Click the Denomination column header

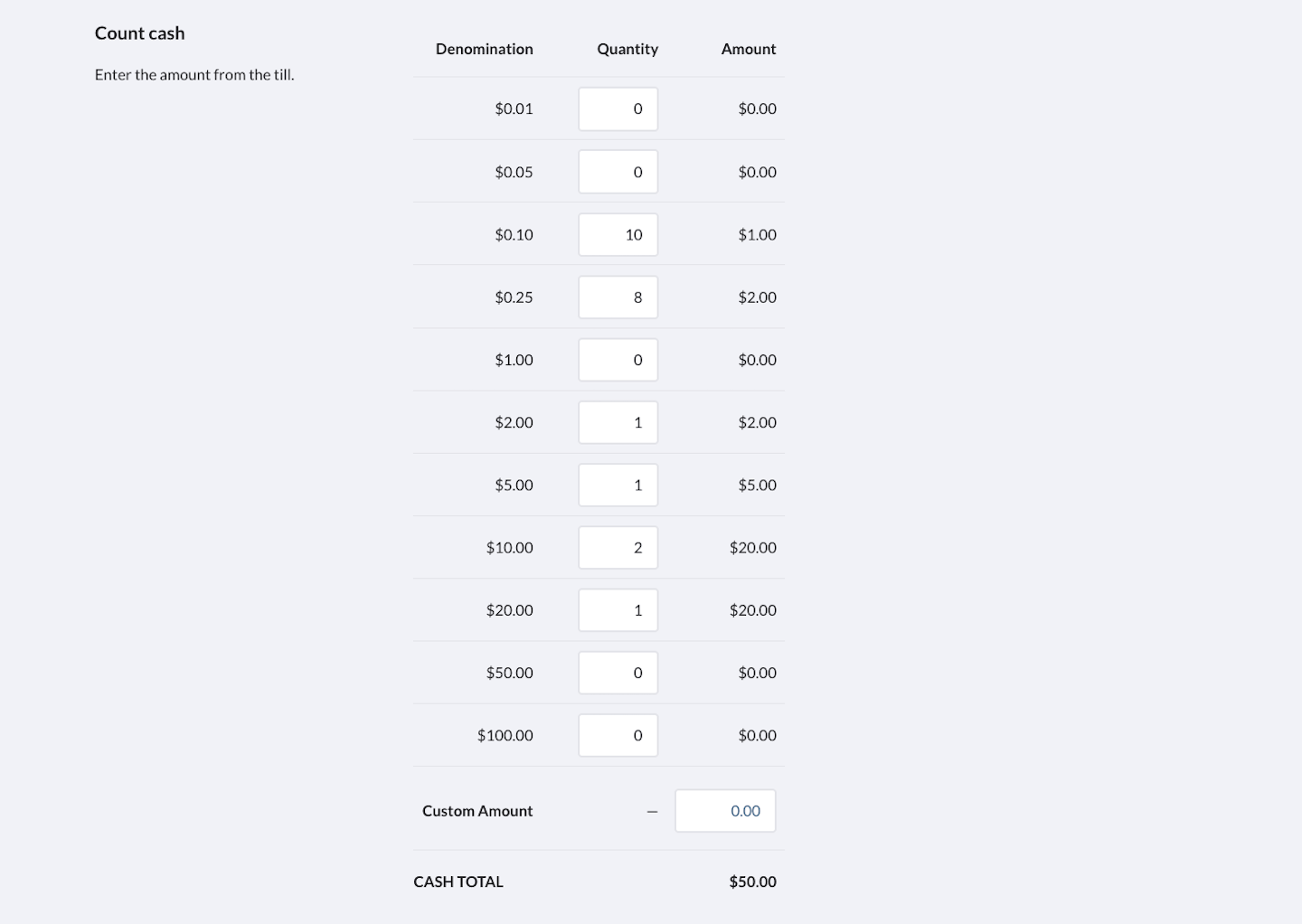click(485, 49)
